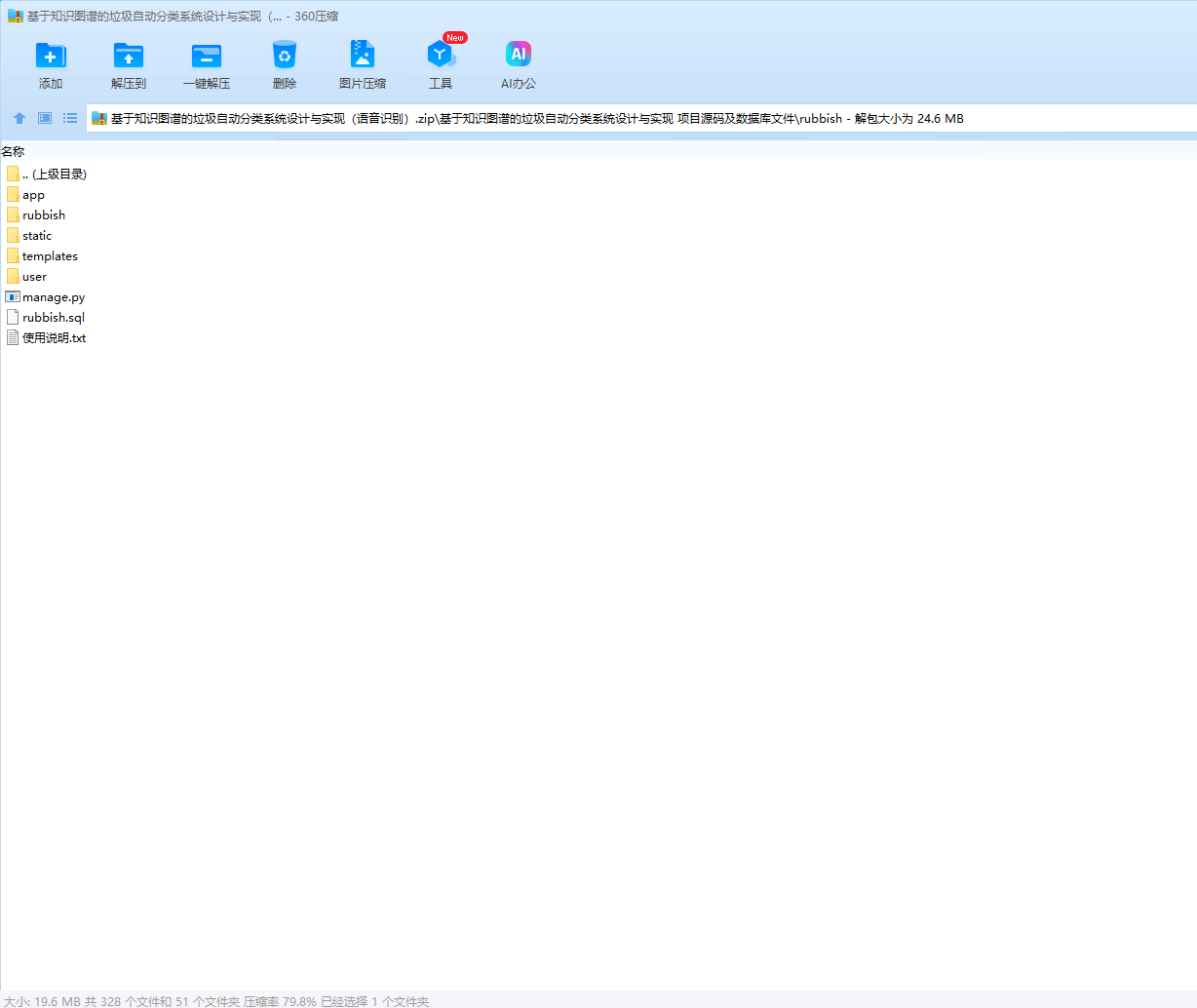Click the 名称 column header
This screenshot has height=1008, width=1197.
tap(13, 151)
